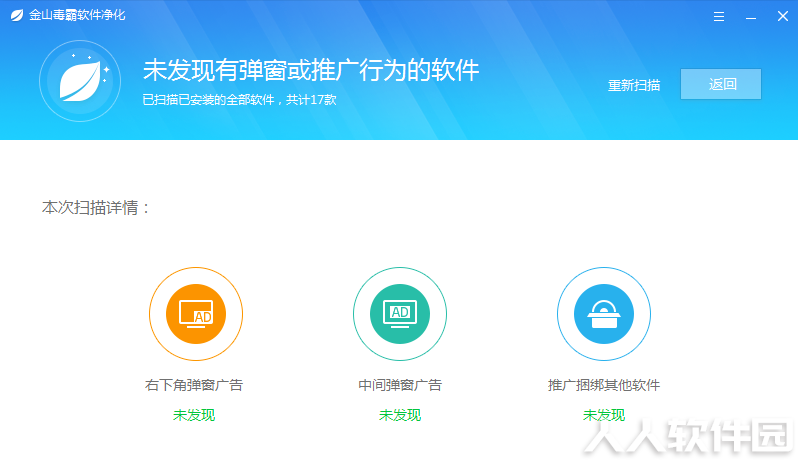Click the headline 未发现有弹窗或推广行为的软件
The height and width of the screenshot is (470, 798).
(x=311, y=70)
